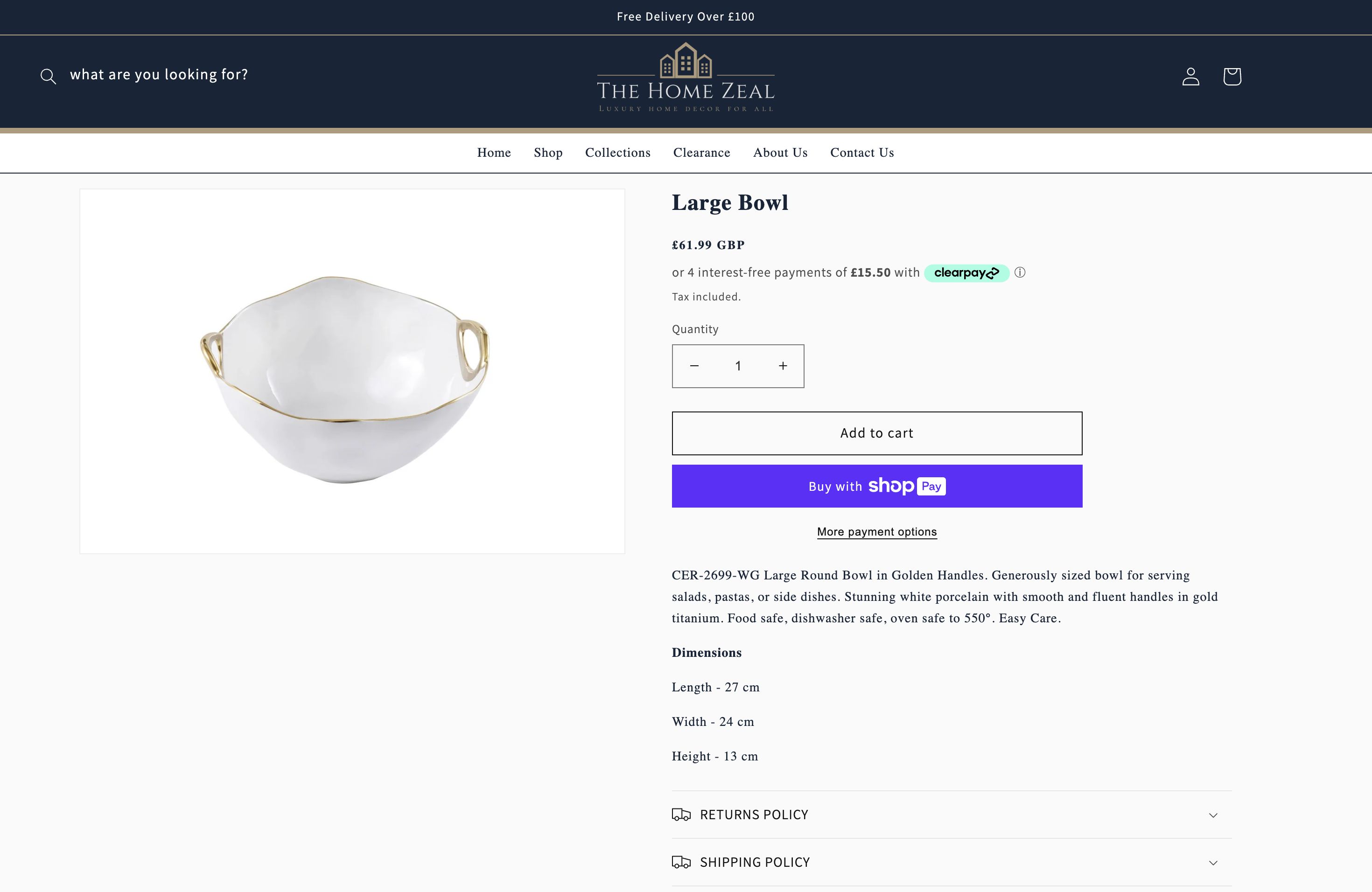
Task: Open the account login icon
Action: (x=1190, y=76)
